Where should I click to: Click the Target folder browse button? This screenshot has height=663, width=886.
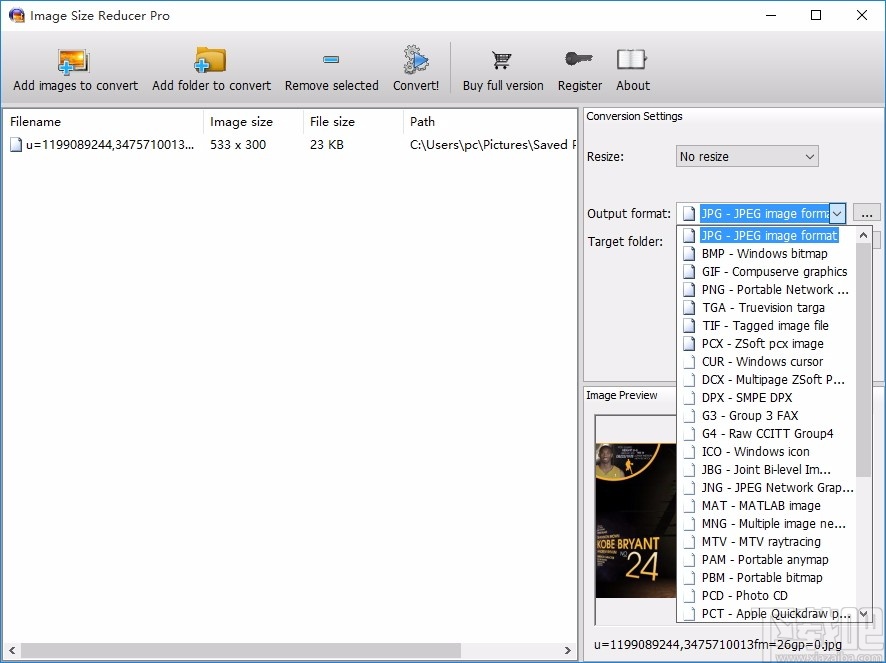coord(868,213)
